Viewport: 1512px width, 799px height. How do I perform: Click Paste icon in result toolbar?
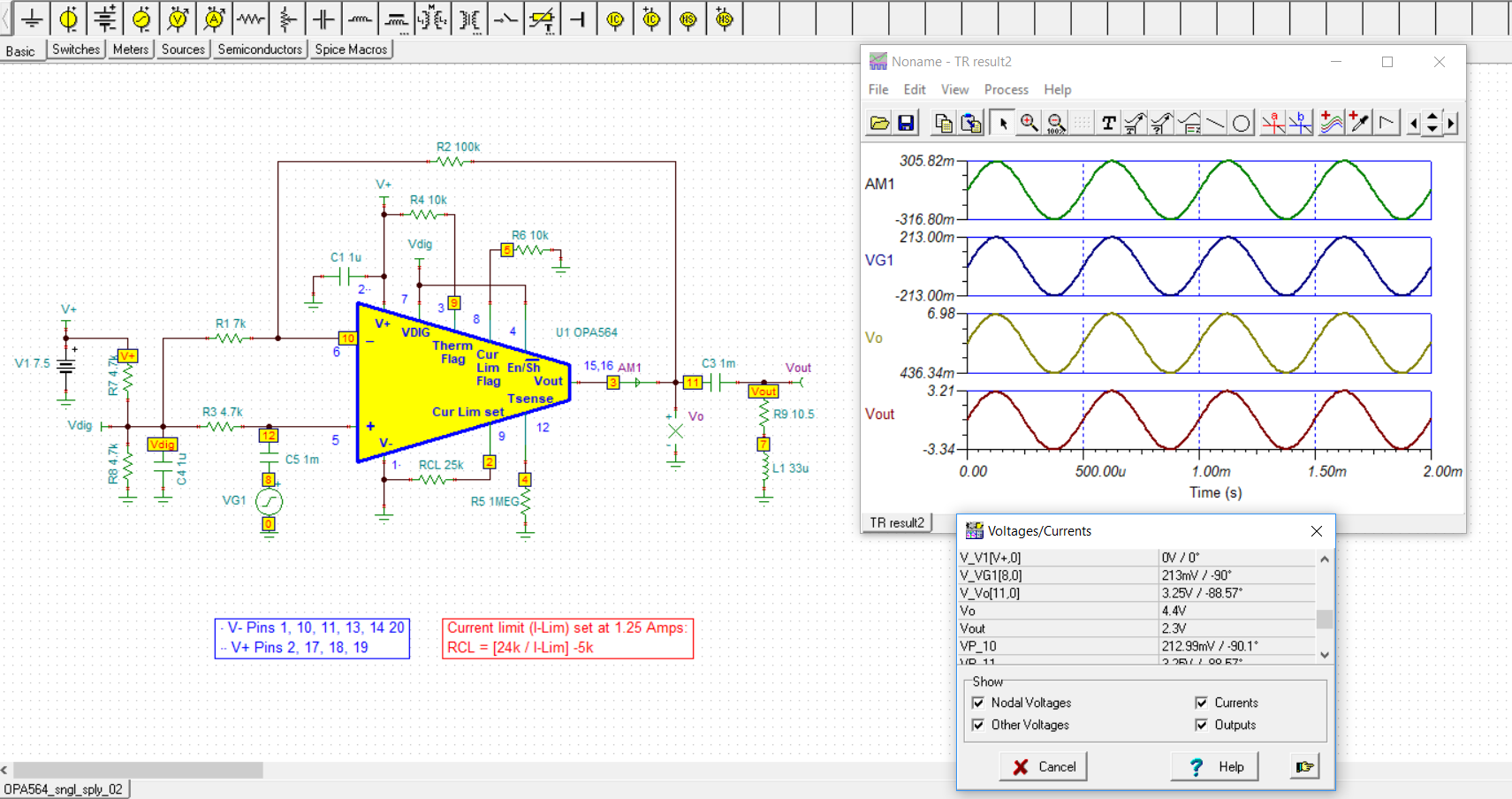click(x=971, y=123)
